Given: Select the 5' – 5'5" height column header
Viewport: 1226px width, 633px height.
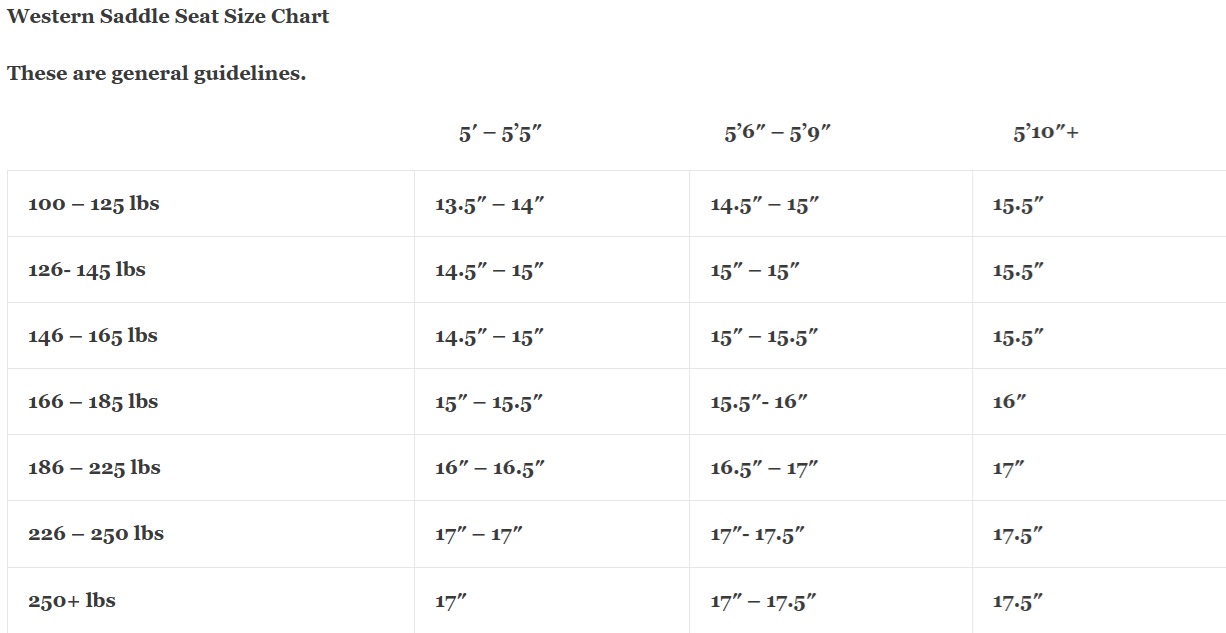Looking at the screenshot, I should coord(500,133).
